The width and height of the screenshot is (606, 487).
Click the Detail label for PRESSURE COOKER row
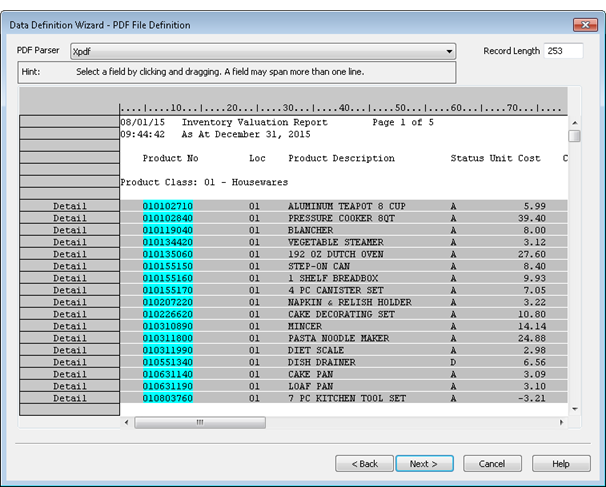pyautogui.click(x=69, y=218)
